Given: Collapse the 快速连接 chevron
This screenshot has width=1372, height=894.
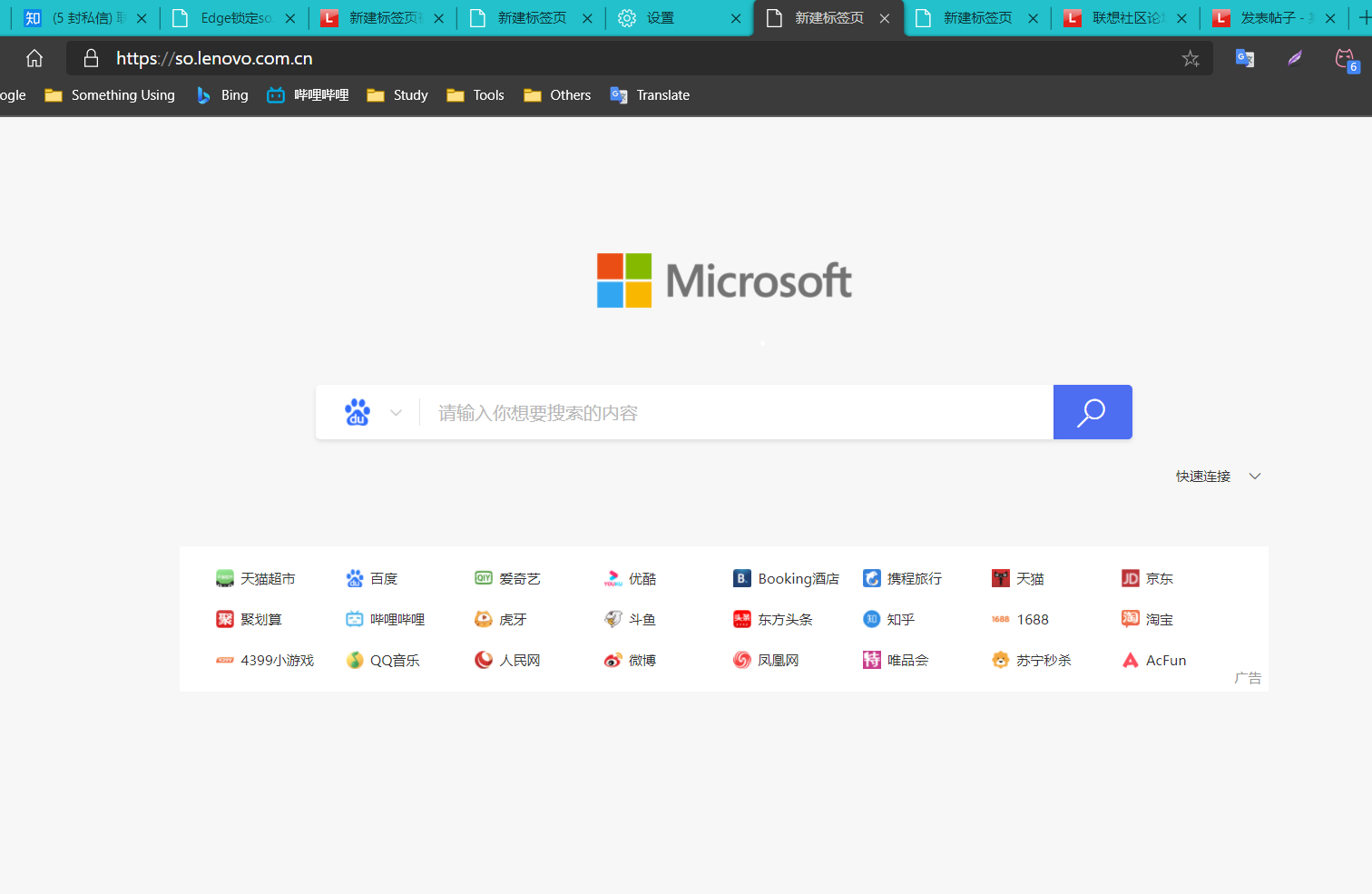Looking at the screenshot, I should [x=1255, y=476].
